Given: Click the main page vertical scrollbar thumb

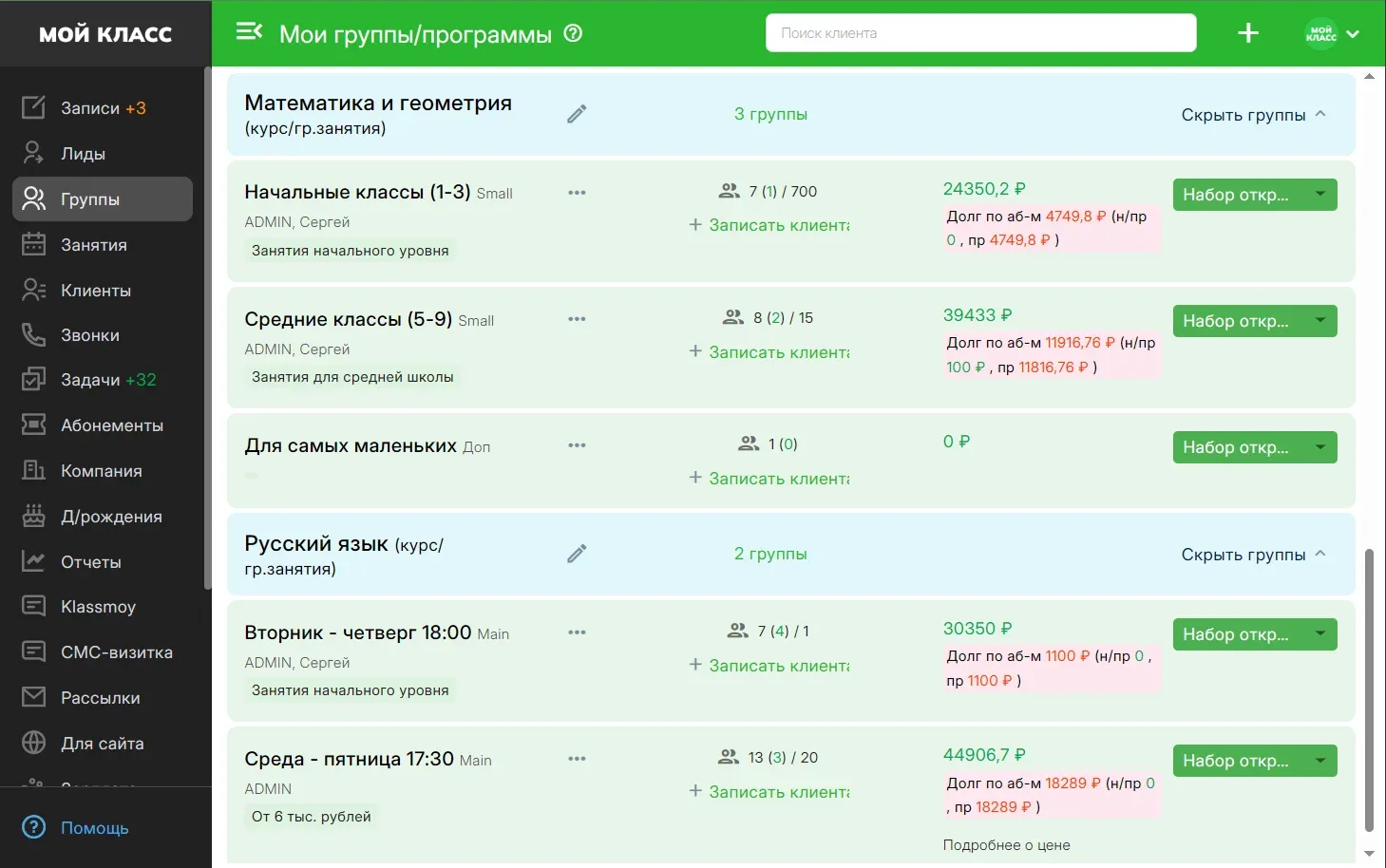Looking at the screenshot, I should 1369,690.
